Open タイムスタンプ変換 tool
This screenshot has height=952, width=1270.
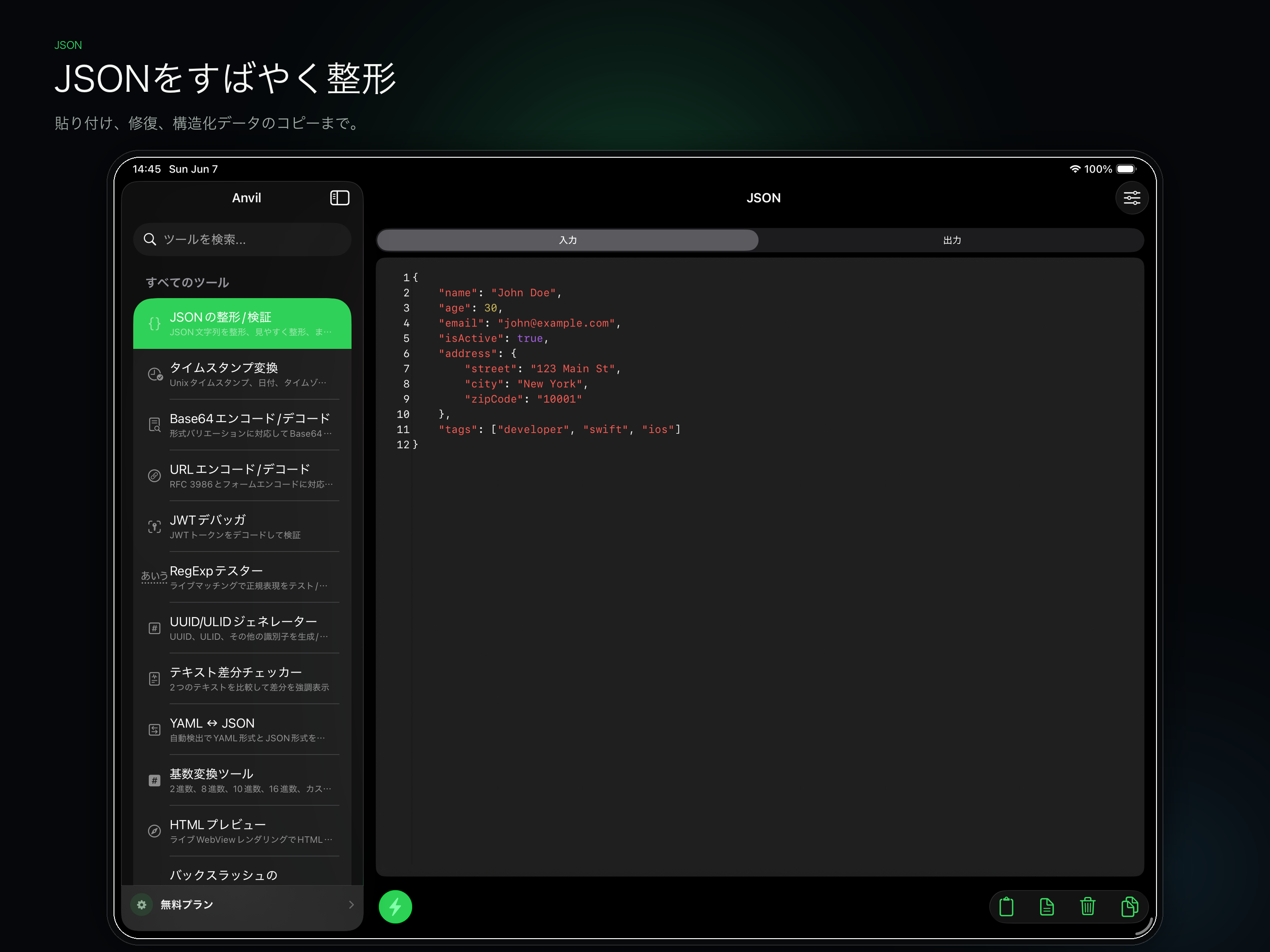point(242,374)
